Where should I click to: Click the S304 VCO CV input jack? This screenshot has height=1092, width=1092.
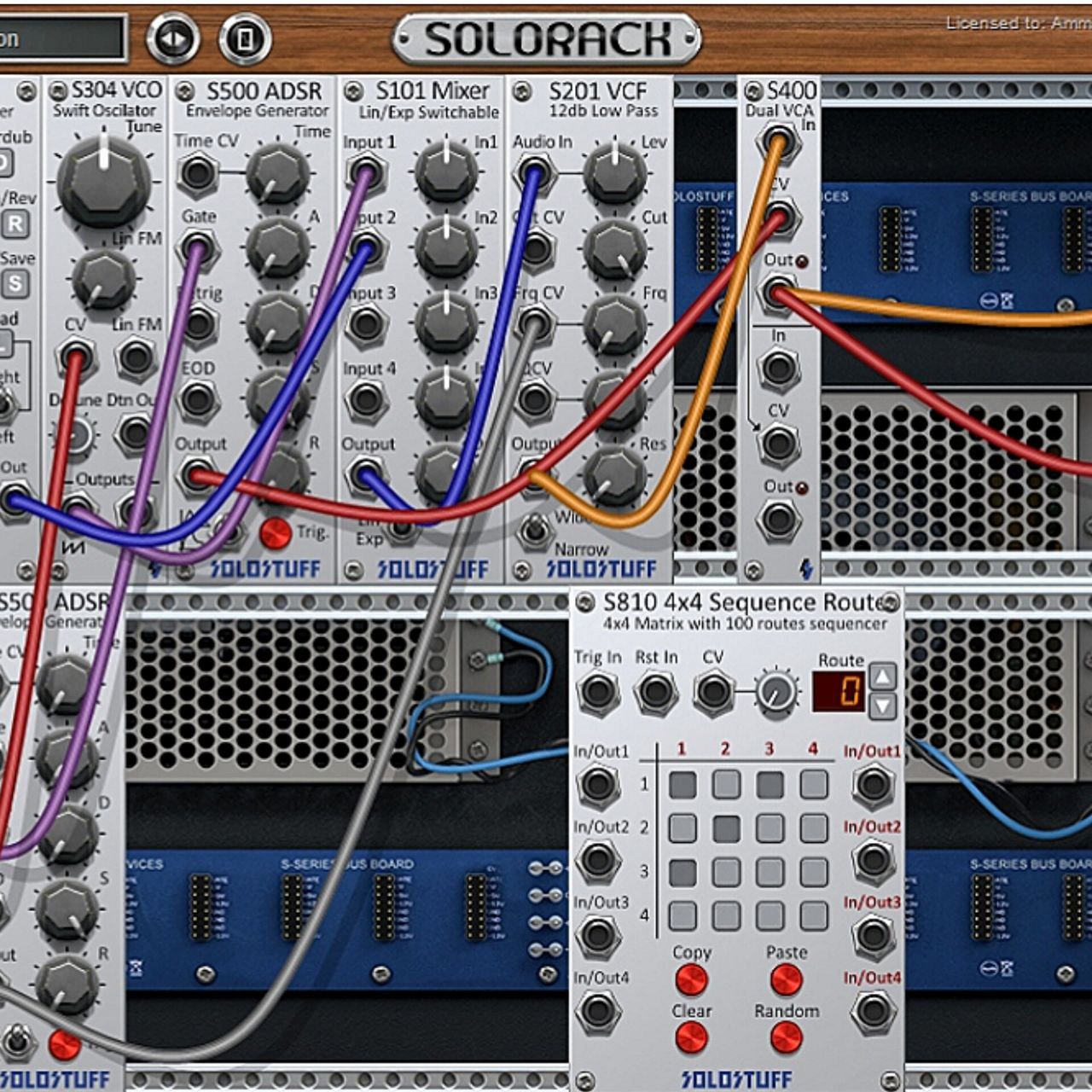[75, 357]
